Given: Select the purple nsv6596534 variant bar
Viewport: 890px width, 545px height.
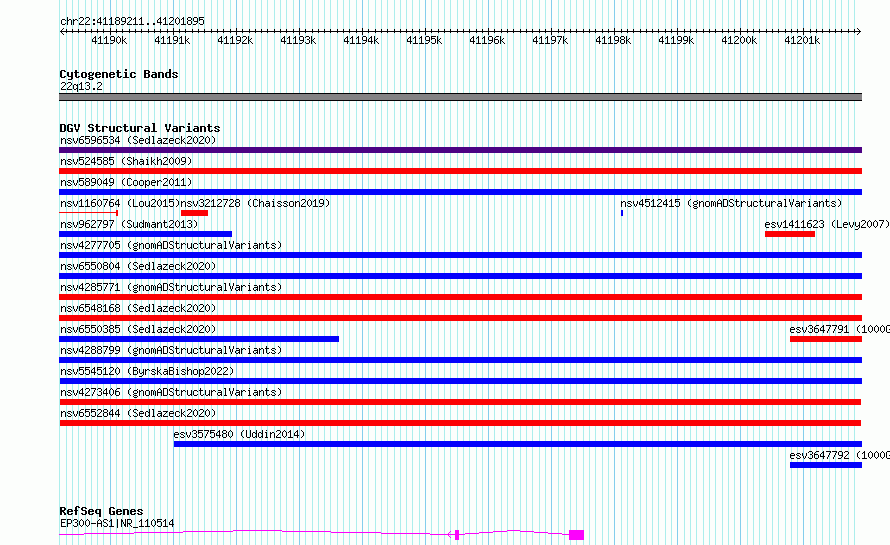Looking at the screenshot, I should (x=460, y=150).
